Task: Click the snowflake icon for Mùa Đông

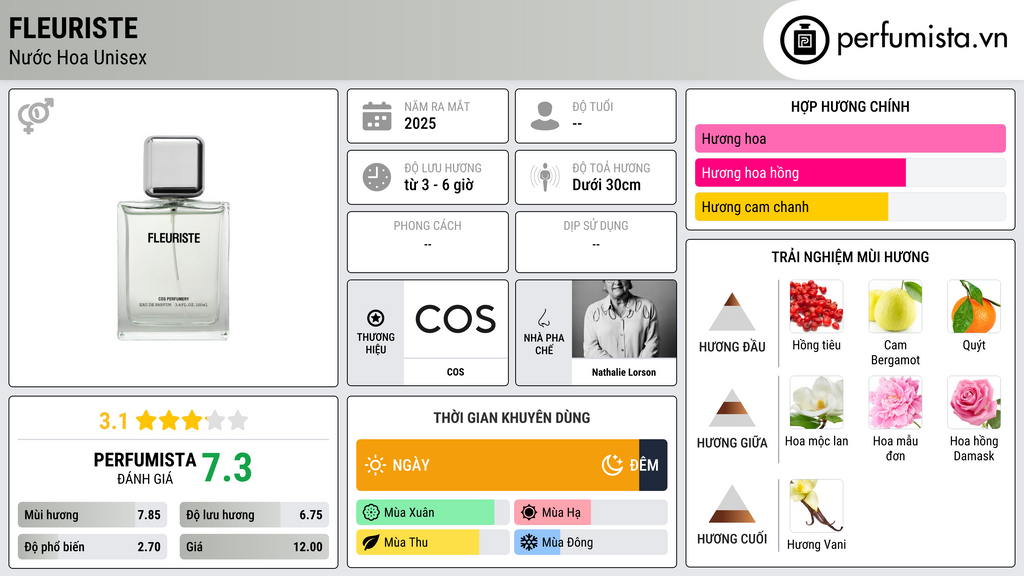Action: pos(528,542)
